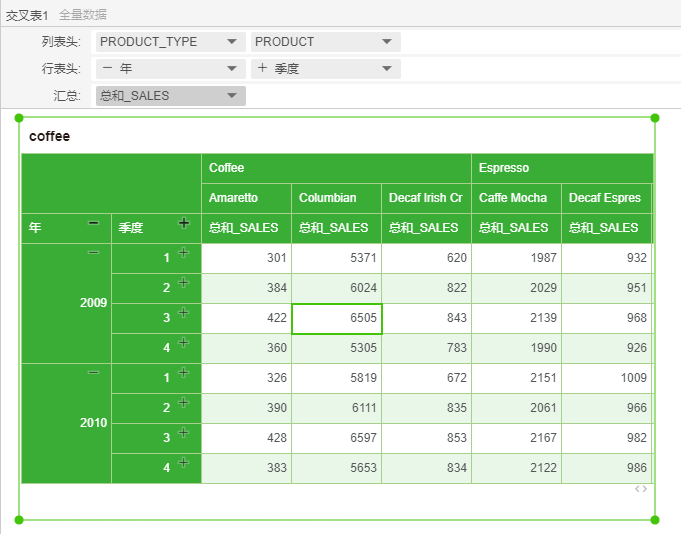This screenshot has width=681, height=534.
Task: Expand quarter 4 of 2010
Action: [x=183, y=463]
